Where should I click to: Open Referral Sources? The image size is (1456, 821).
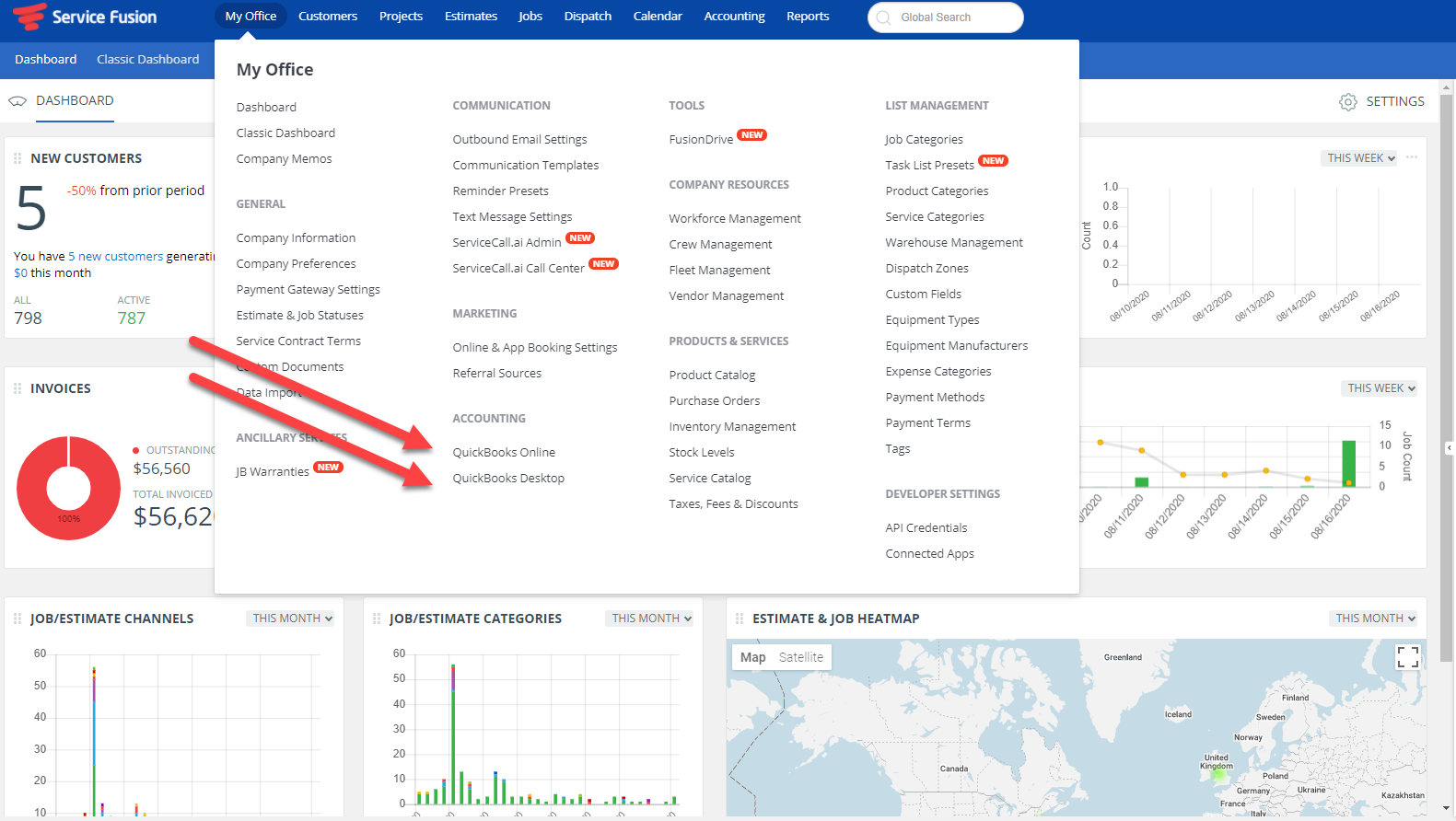pyautogui.click(x=497, y=374)
